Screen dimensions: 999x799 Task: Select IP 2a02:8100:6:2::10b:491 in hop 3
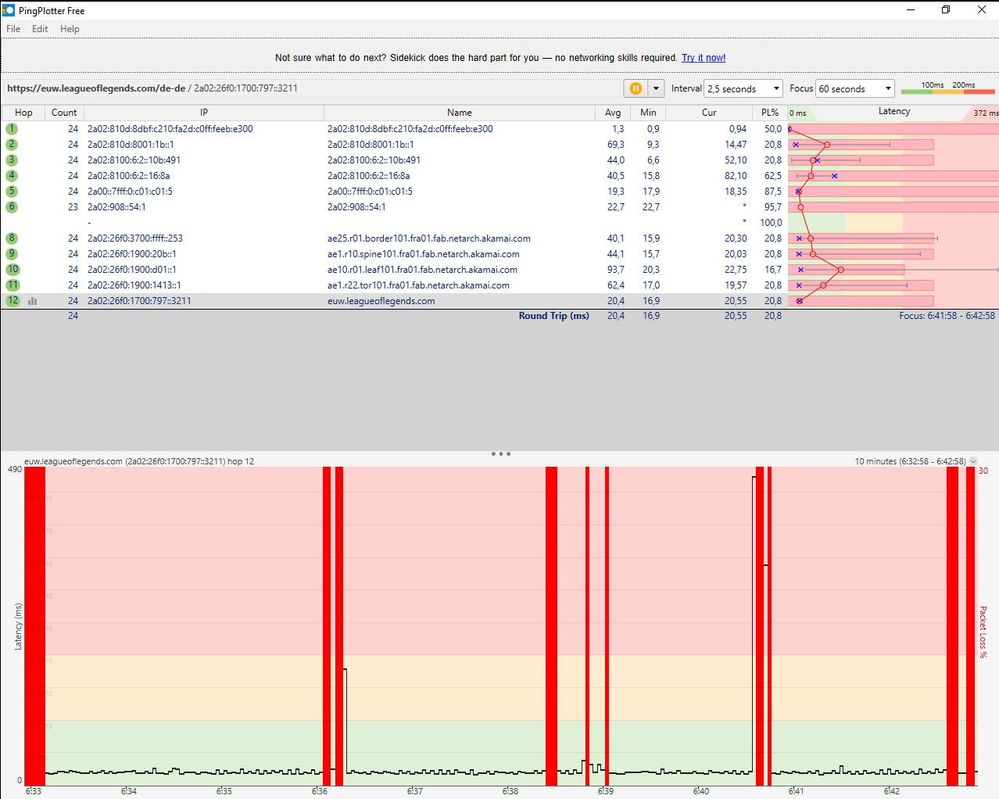[134, 160]
